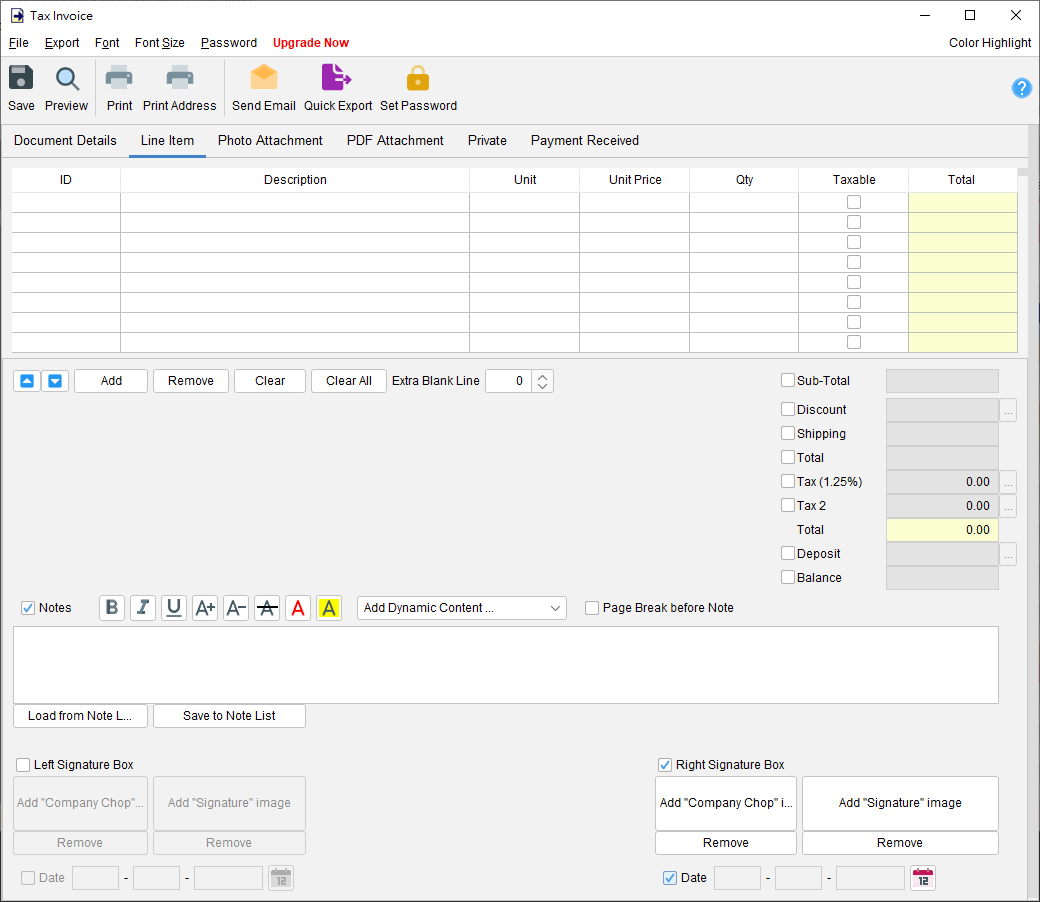Open the Font Size menu

tap(159, 42)
